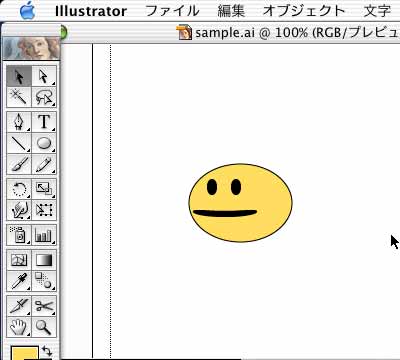Viewport: 400px width, 360px height.
Task: Click the swap fill and stroke arrows
Action: coord(47,351)
